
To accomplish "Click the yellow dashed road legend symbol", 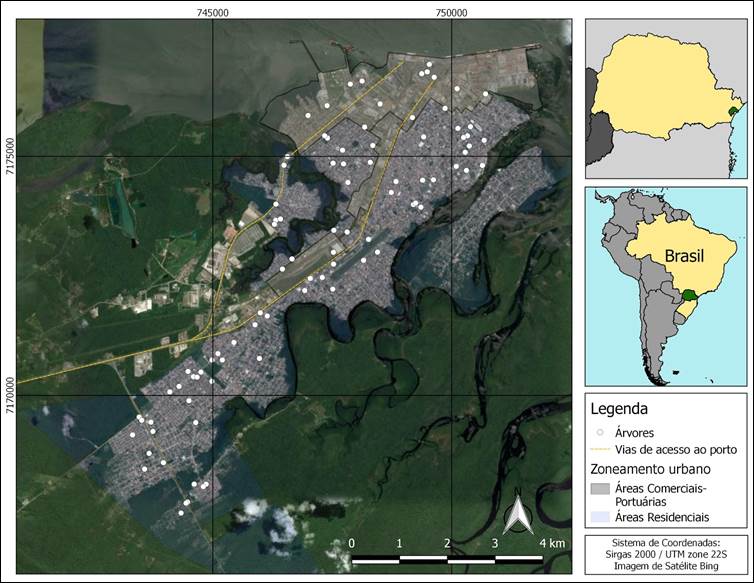I will (601, 449).
